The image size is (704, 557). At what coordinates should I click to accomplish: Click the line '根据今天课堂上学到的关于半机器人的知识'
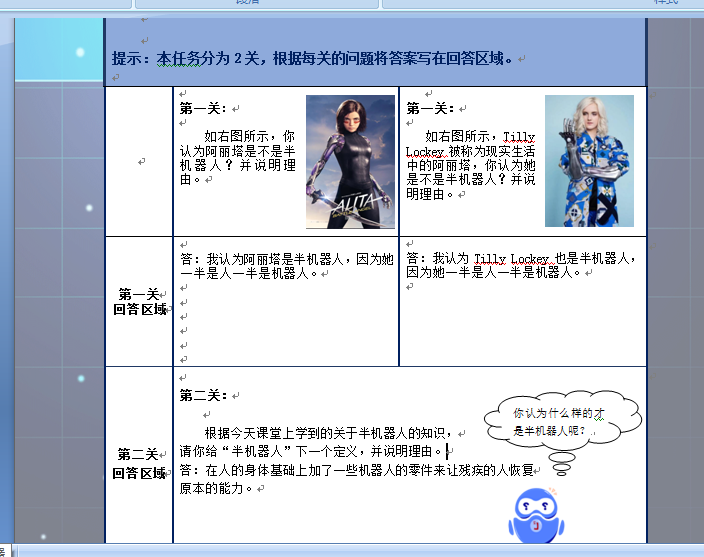pyautogui.click(x=328, y=433)
